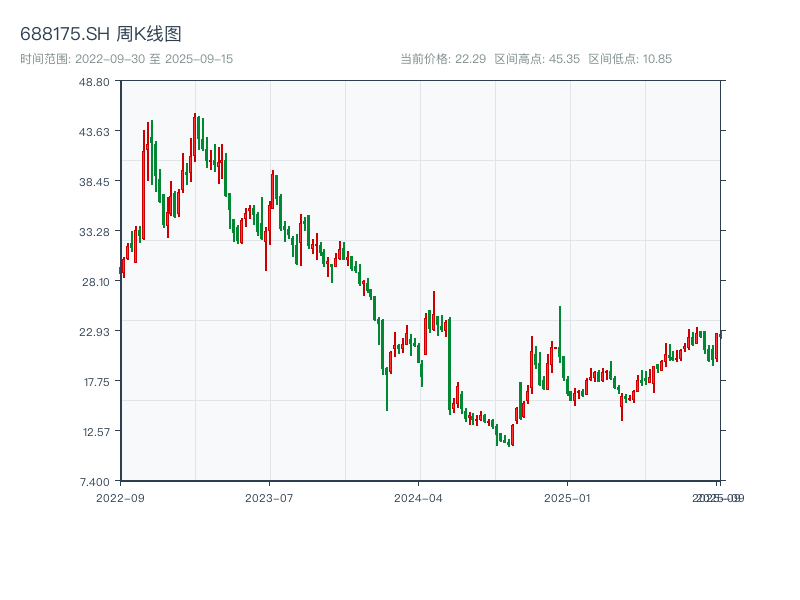Click the 688175.SH 周K线图 chart title
The width and height of the screenshot is (800, 600).
coord(101,35)
